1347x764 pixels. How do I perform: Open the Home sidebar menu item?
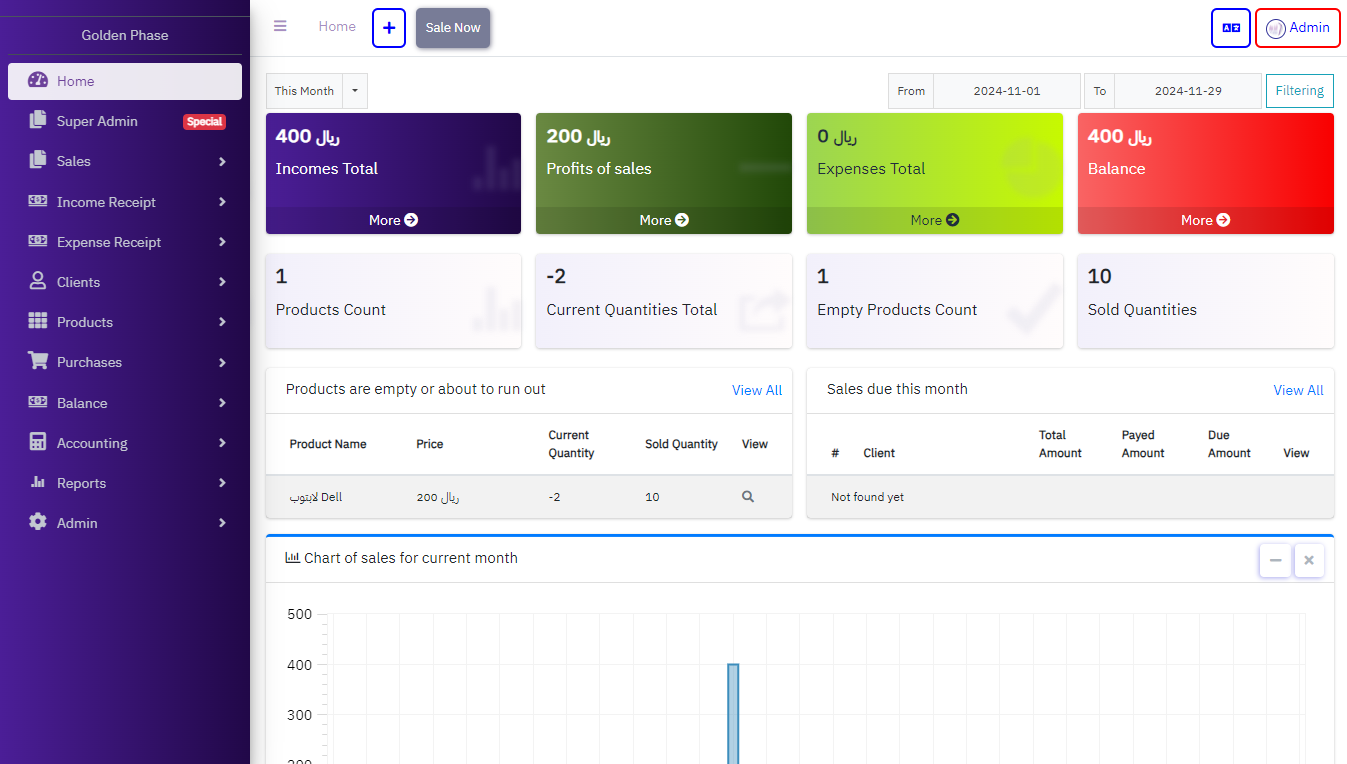125,81
